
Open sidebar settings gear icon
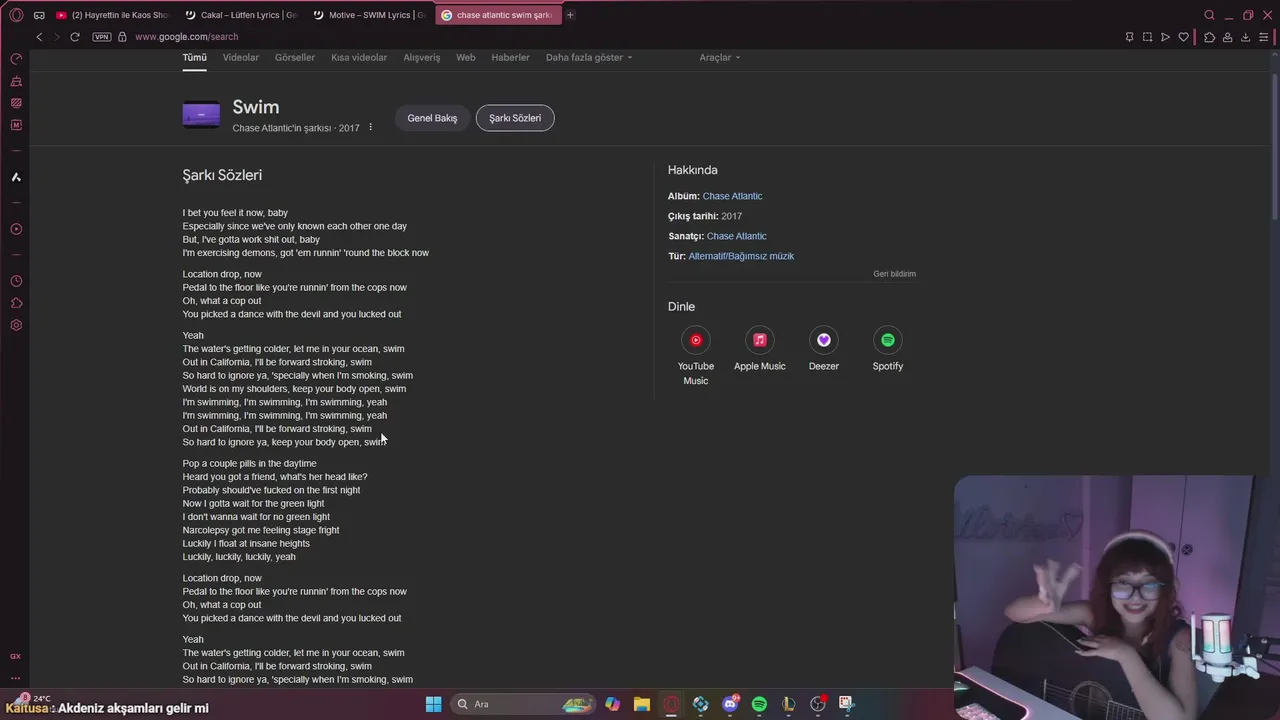tap(16, 325)
